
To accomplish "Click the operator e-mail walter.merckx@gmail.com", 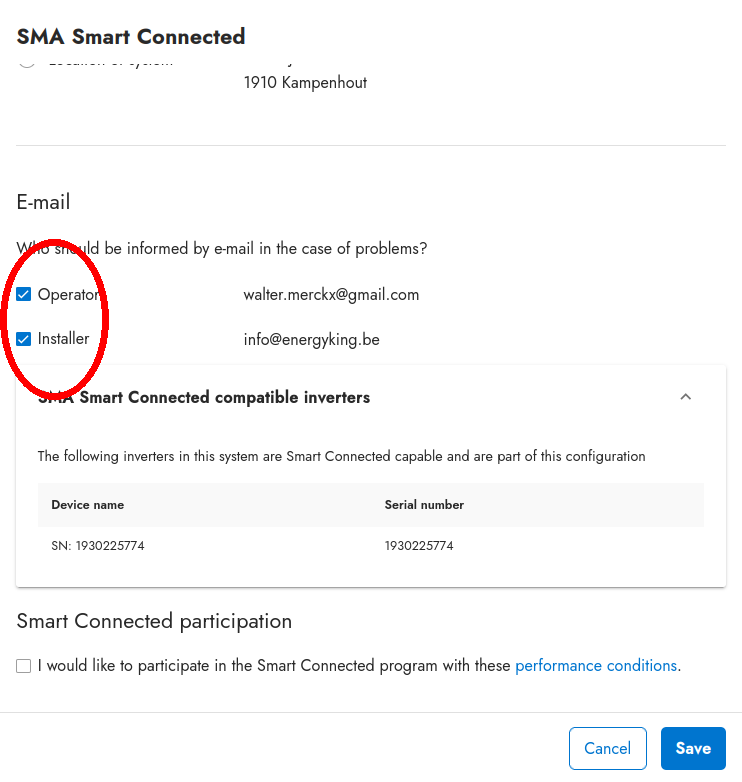I will [x=331, y=295].
